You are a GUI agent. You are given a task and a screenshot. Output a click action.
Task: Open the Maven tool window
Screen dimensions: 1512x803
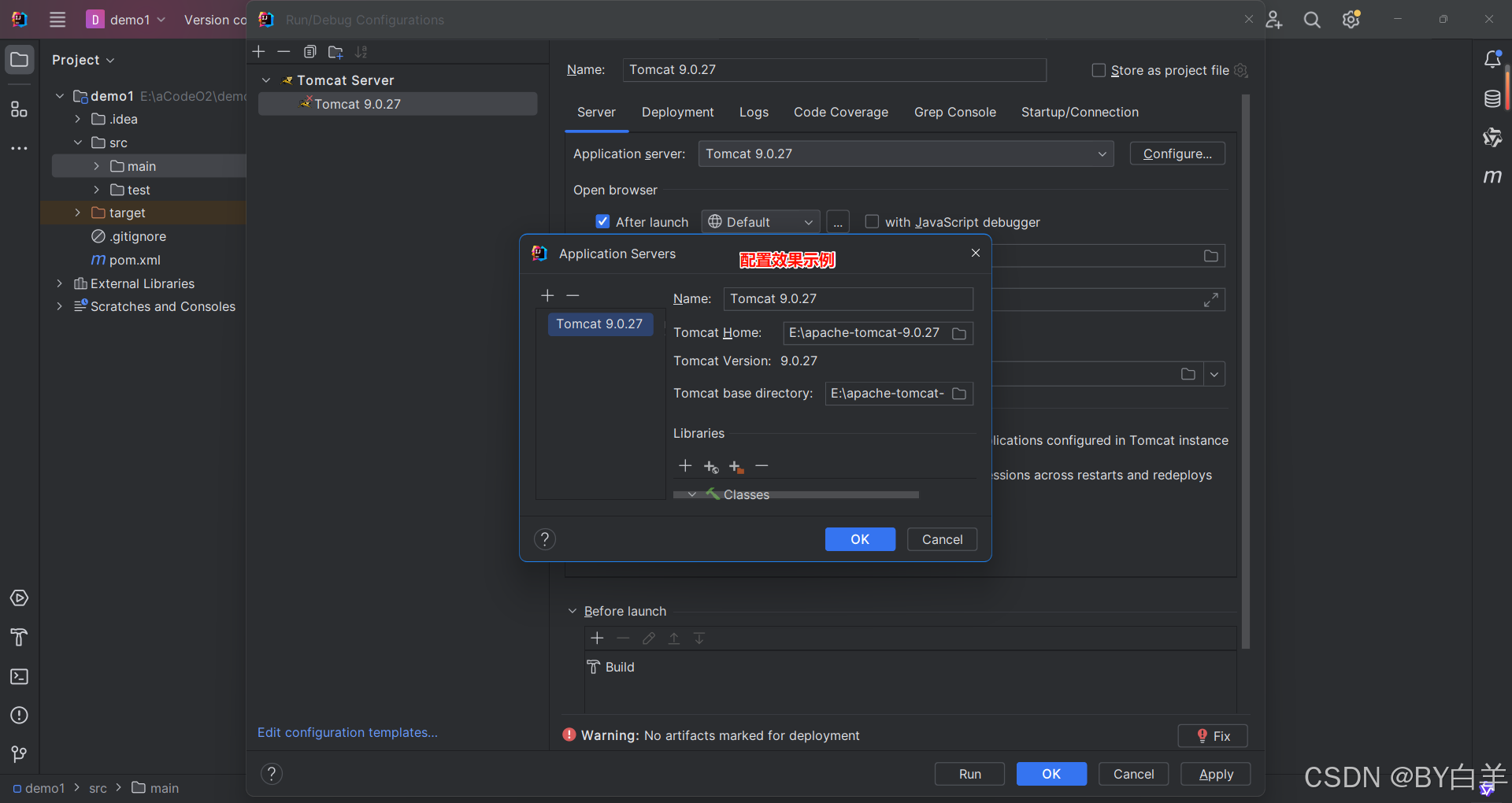tap(1492, 176)
